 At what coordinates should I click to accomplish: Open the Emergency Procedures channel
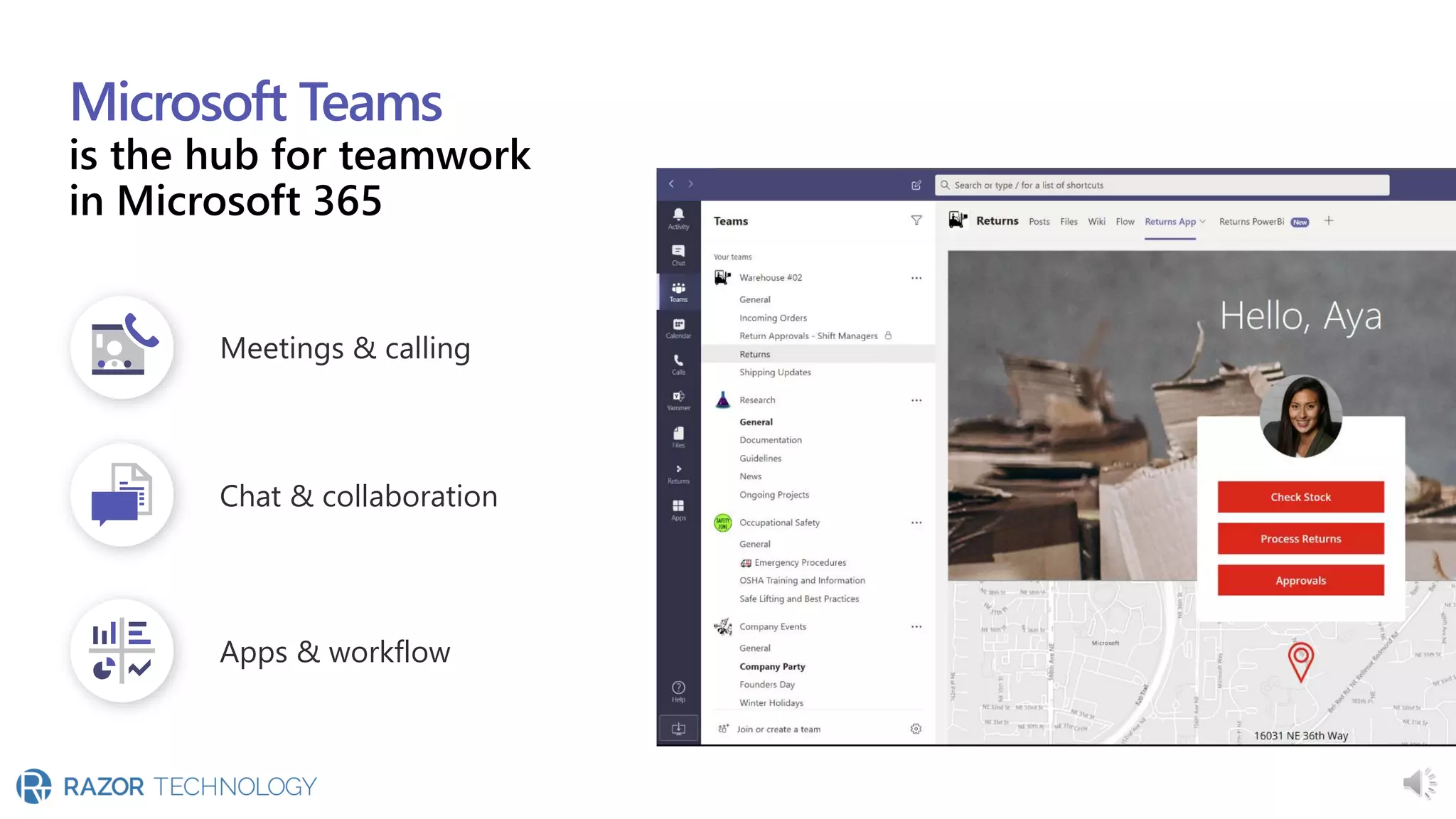pos(800,562)
